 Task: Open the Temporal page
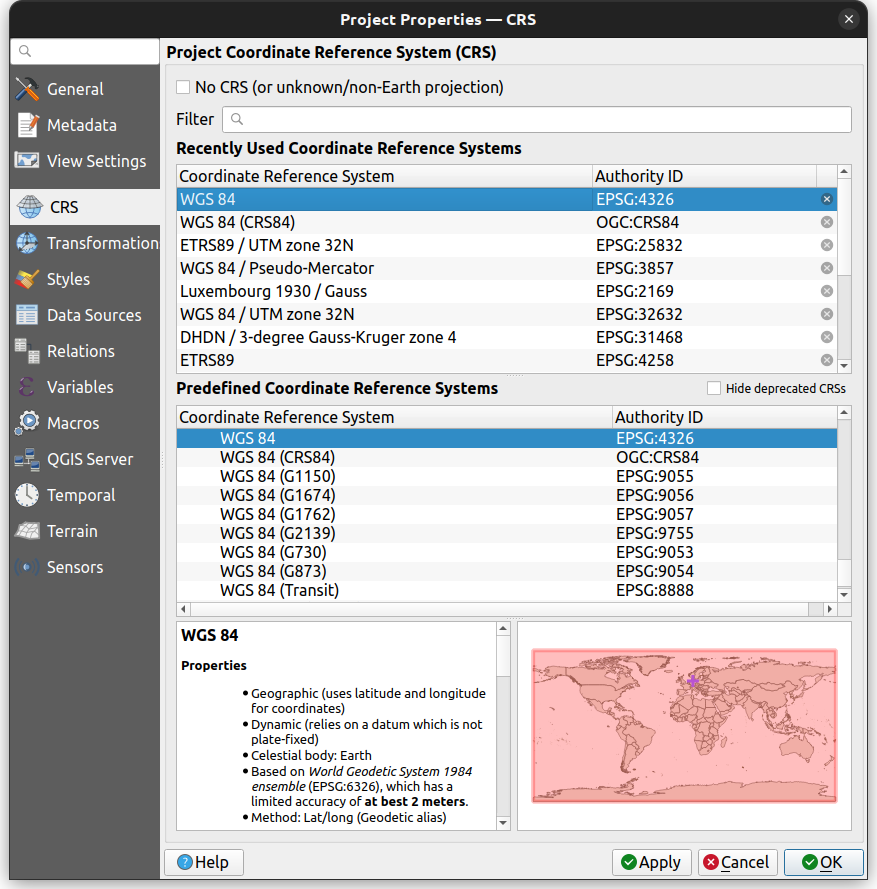coord(84,495)
